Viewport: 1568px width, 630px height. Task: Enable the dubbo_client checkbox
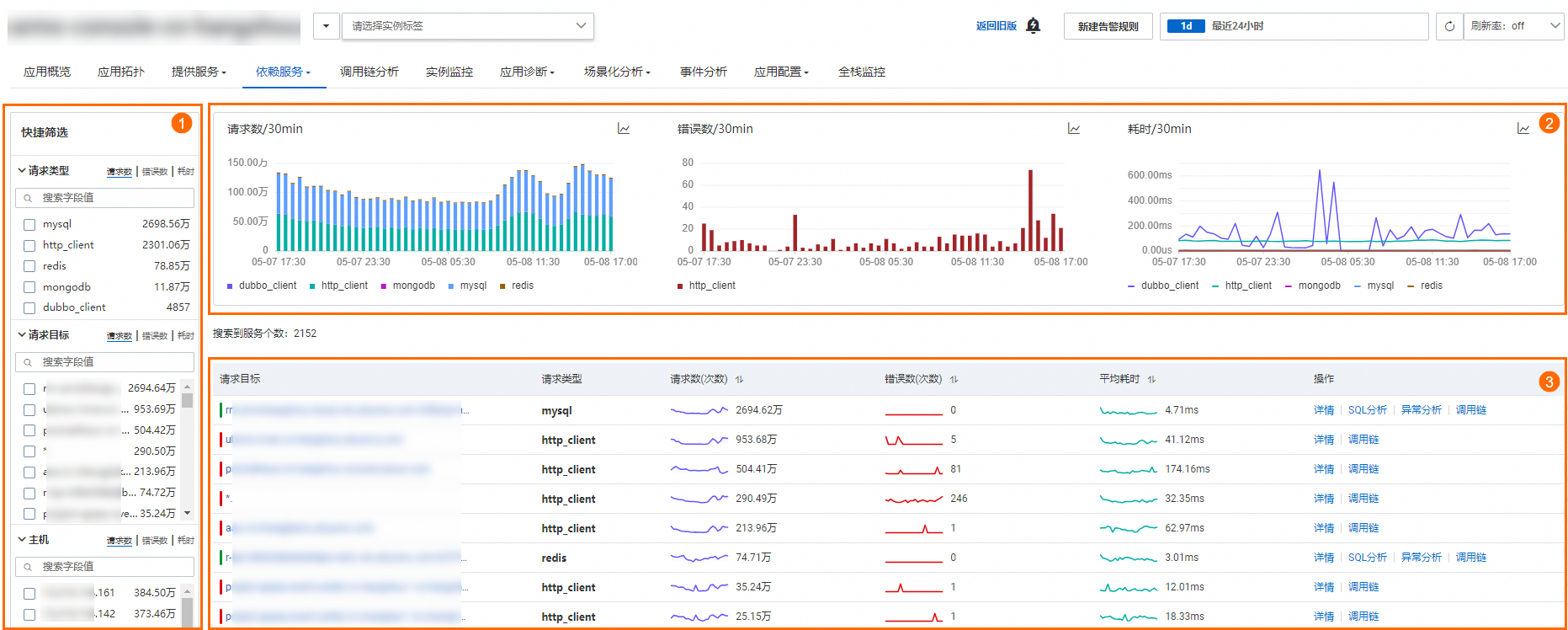coord(29,308)
